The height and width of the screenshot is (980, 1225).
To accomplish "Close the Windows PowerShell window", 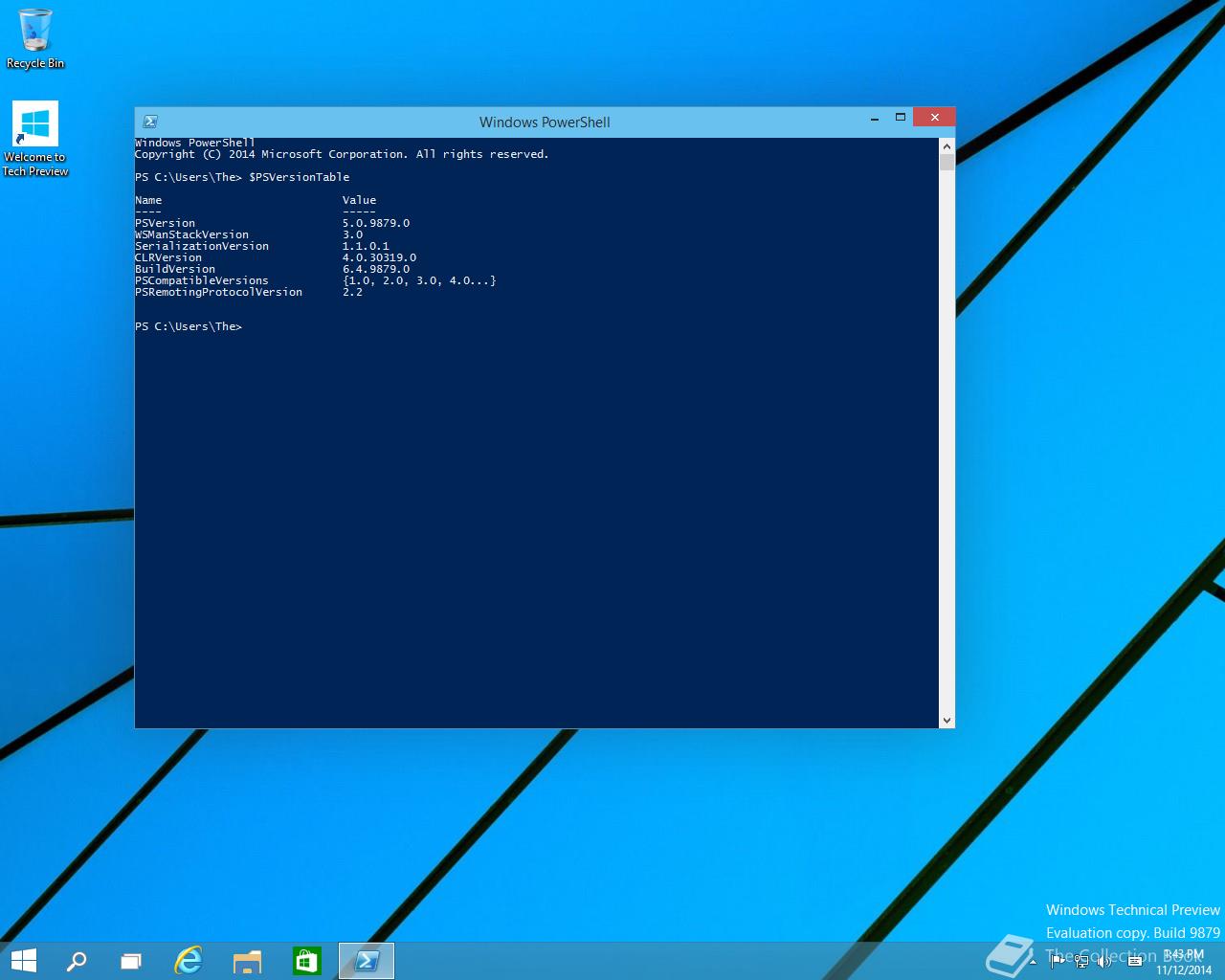I will click(934, 117).
